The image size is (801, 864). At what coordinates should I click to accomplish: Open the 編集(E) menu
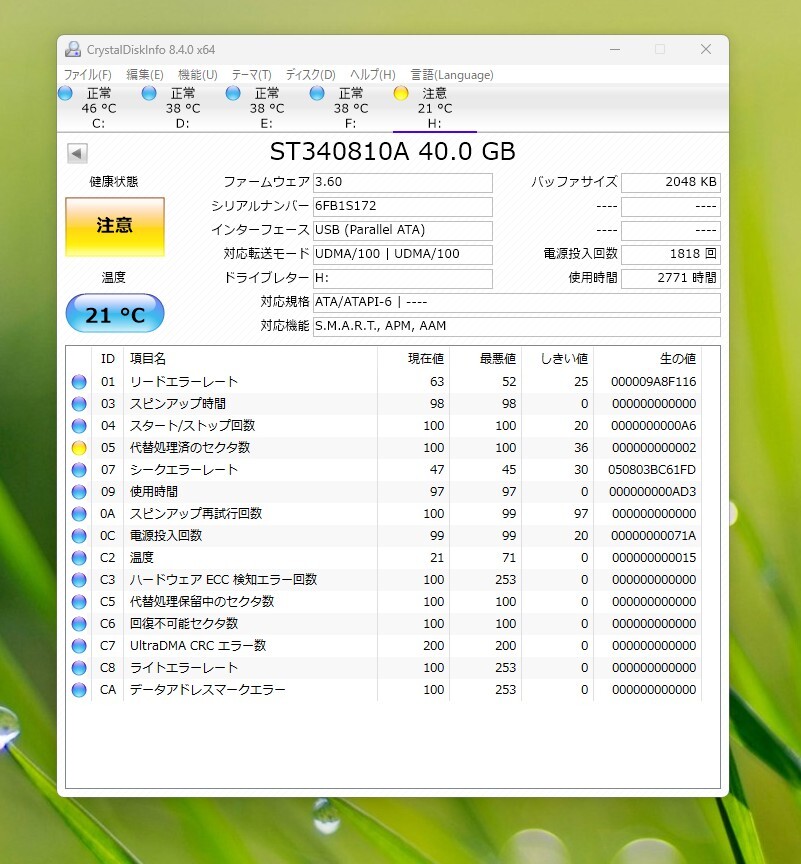point(145,74)
